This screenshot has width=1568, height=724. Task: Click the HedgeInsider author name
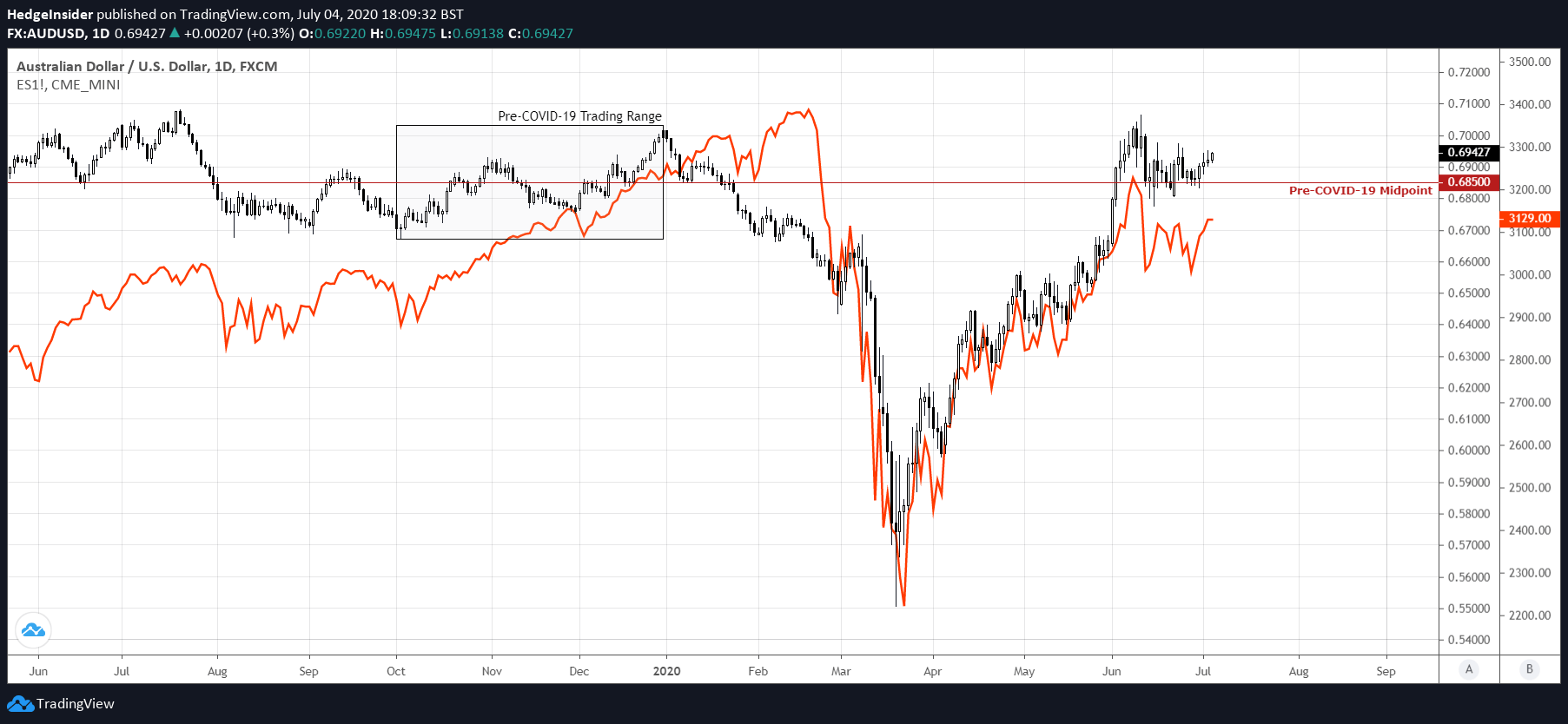click(50, 15)
